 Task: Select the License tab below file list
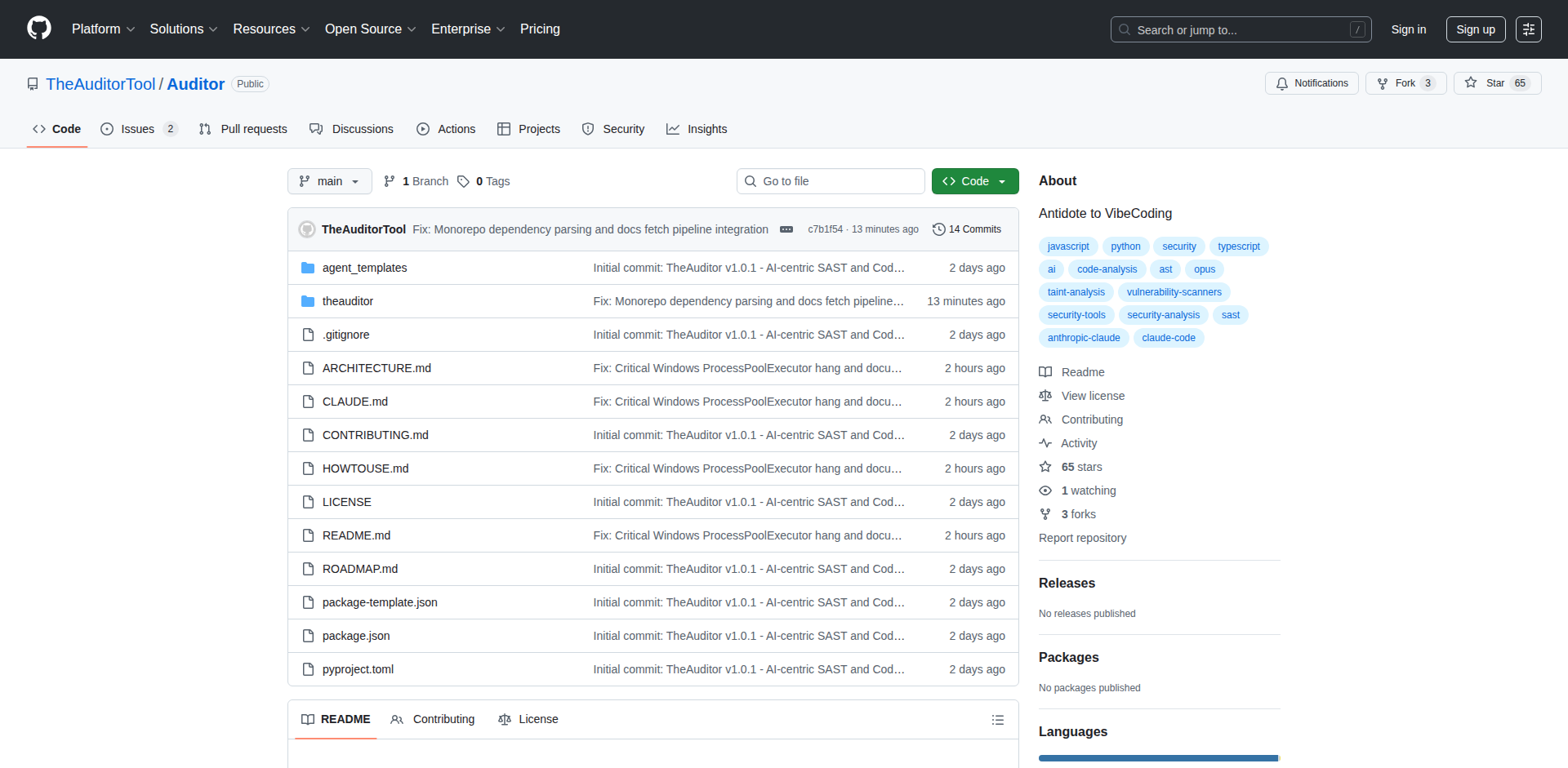coord(528,719)
